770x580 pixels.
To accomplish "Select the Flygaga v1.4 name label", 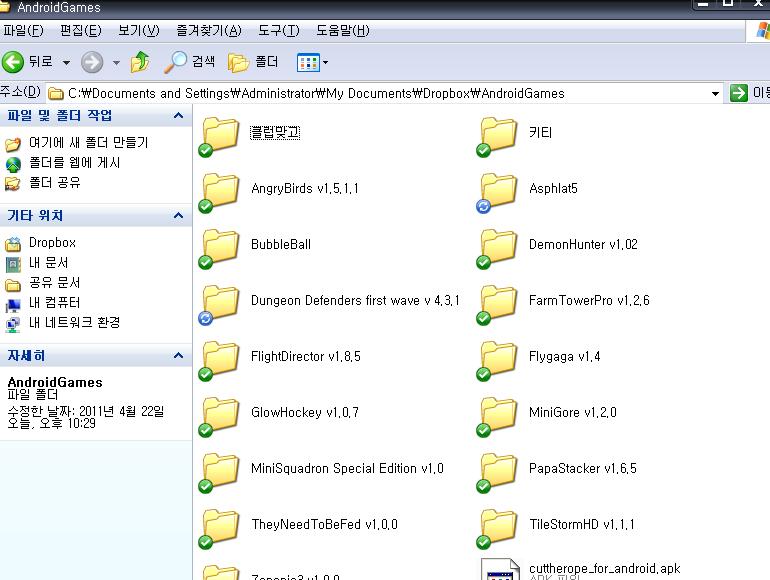I will [564, 357].
